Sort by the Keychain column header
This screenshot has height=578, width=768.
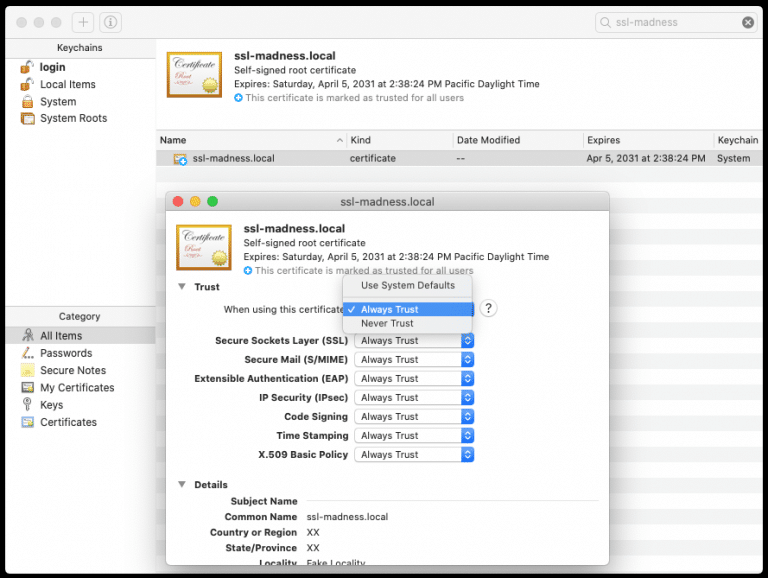(x=738, y=140)
